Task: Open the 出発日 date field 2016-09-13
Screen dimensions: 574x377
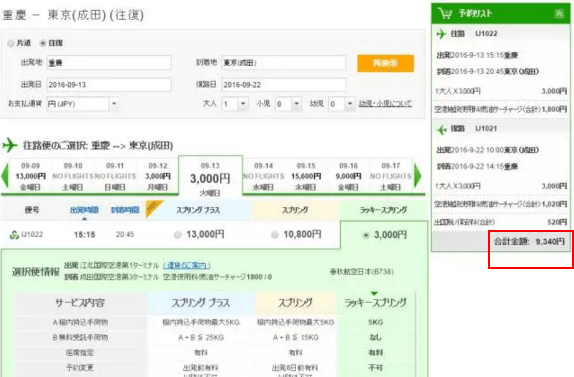Action: point(109,85)
